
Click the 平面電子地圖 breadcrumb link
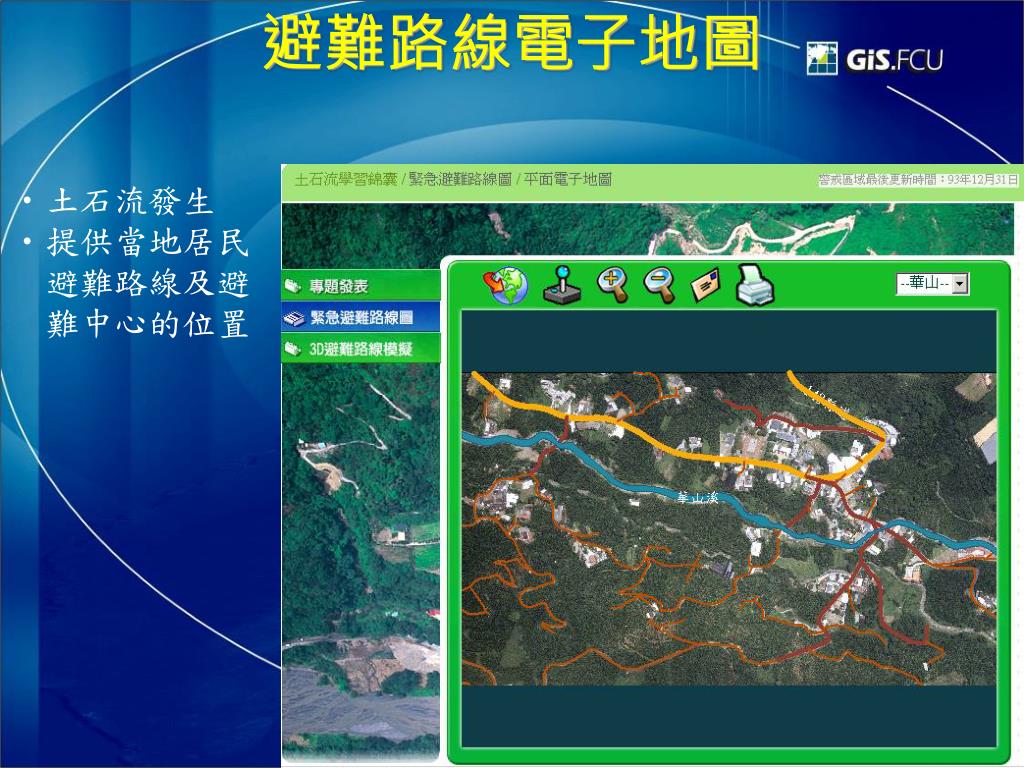[568, 180]
